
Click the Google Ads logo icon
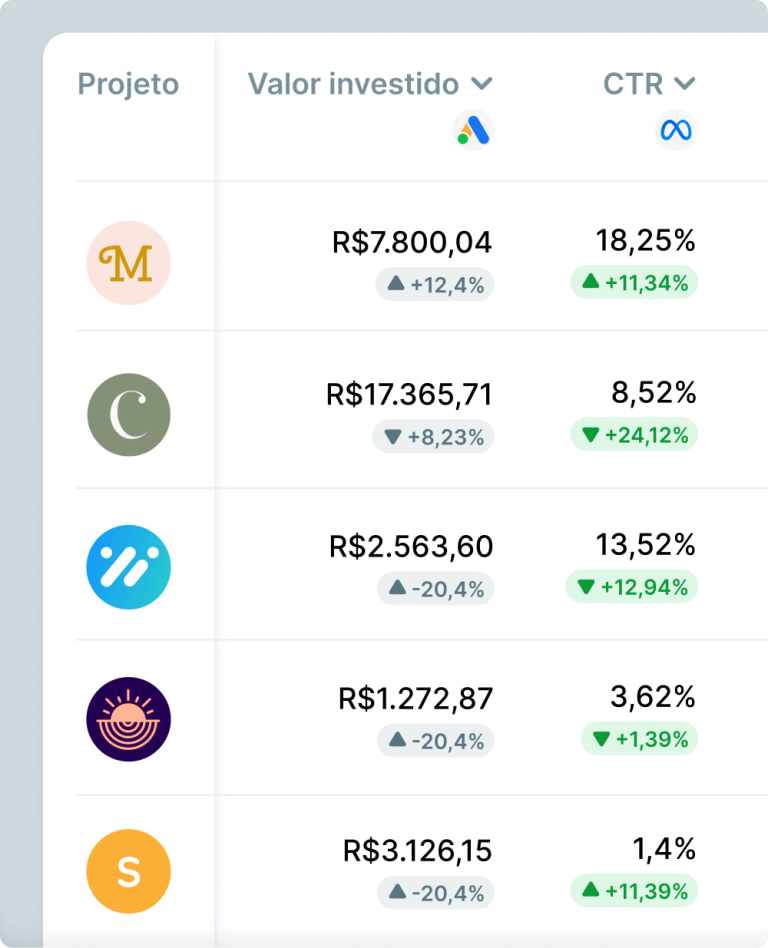coord(474,130)
